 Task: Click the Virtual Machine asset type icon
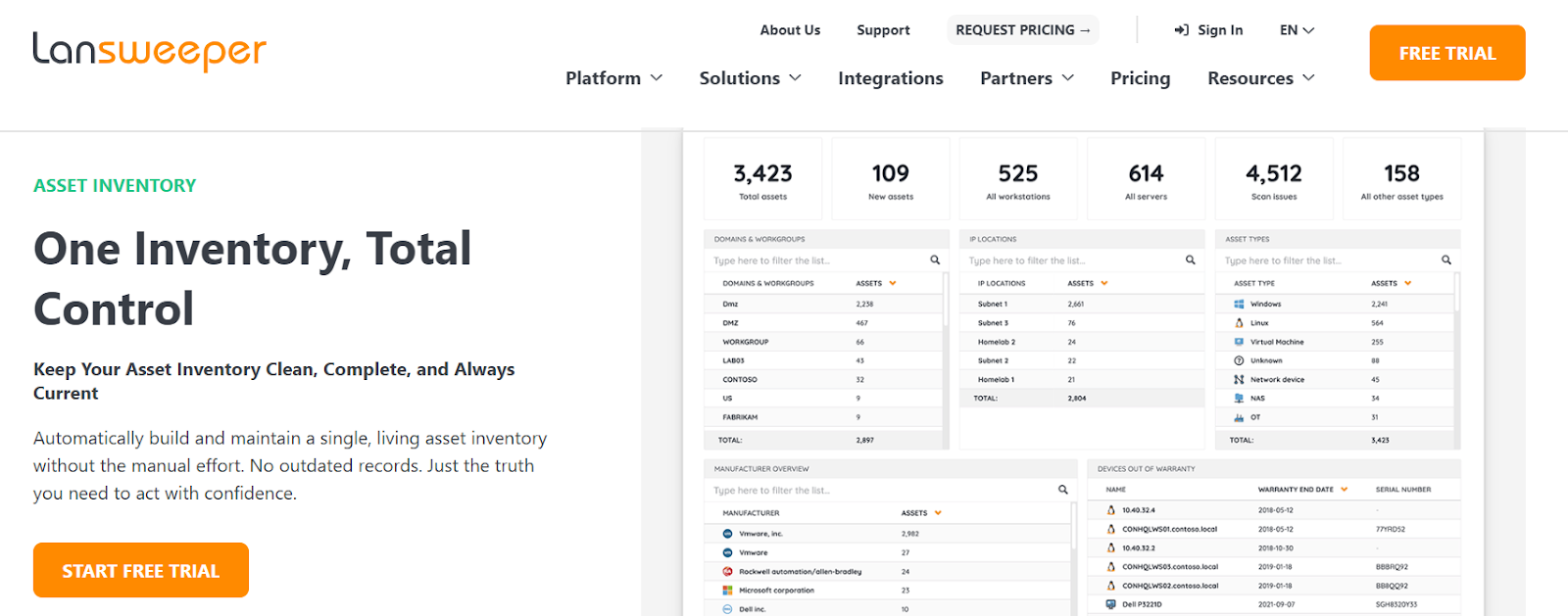[x=1239, y=342]
